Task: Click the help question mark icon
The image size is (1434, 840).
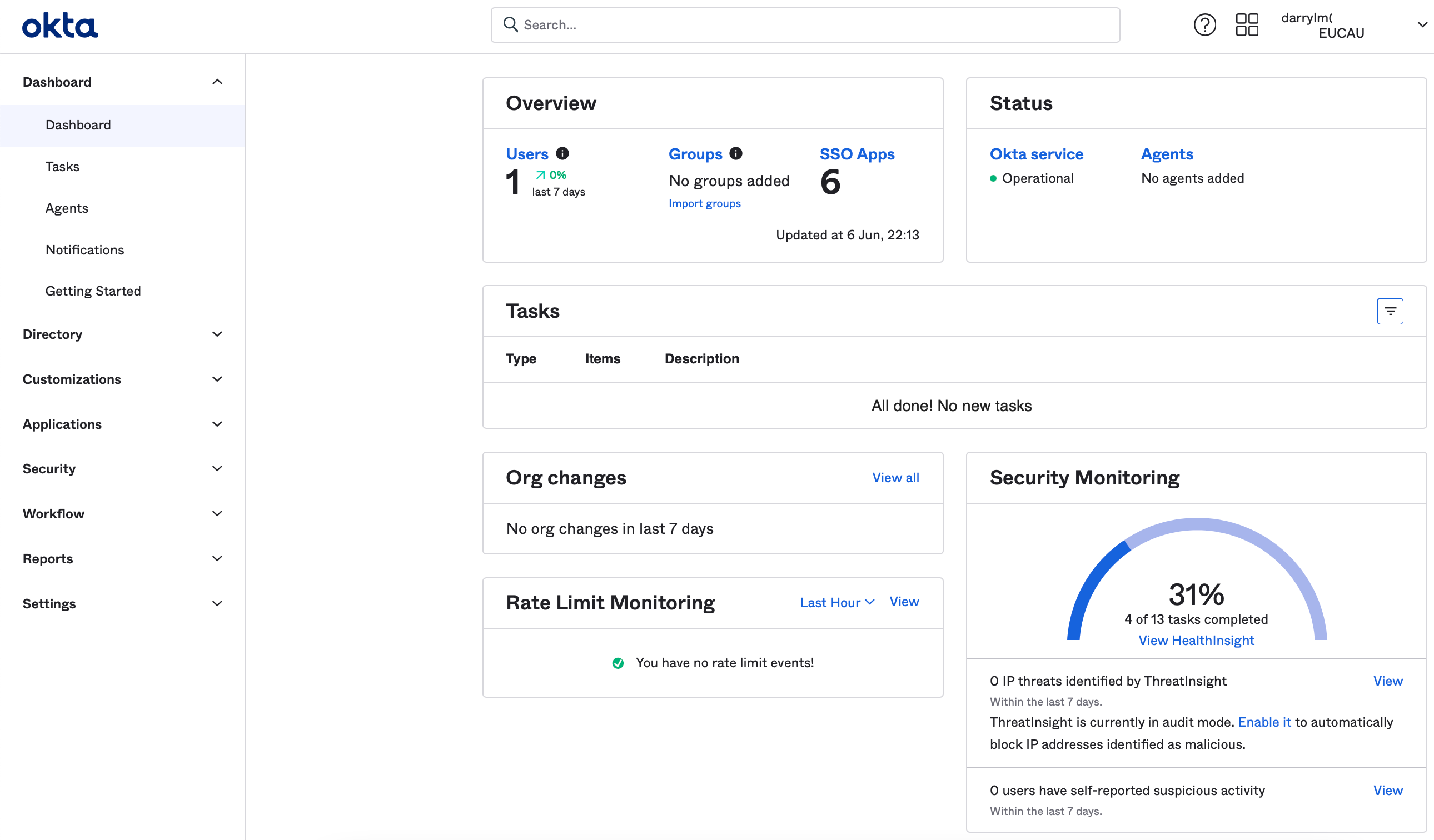Action: pos(1204,25)
